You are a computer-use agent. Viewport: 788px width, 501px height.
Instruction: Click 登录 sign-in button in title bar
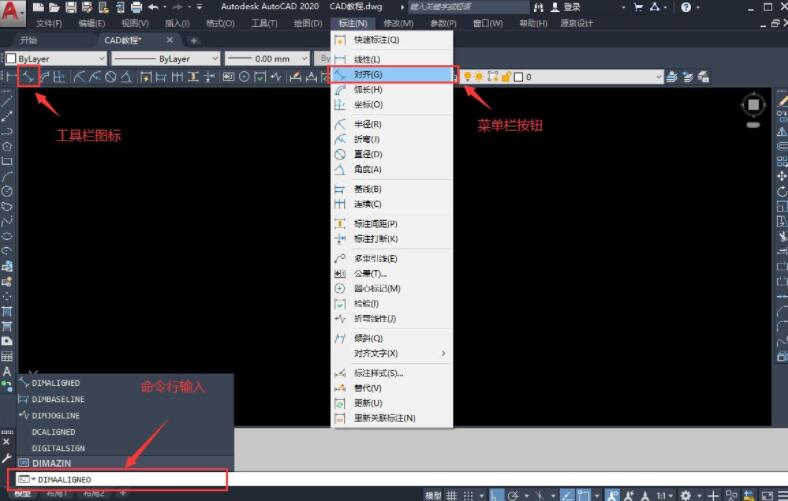pos(572,7)
